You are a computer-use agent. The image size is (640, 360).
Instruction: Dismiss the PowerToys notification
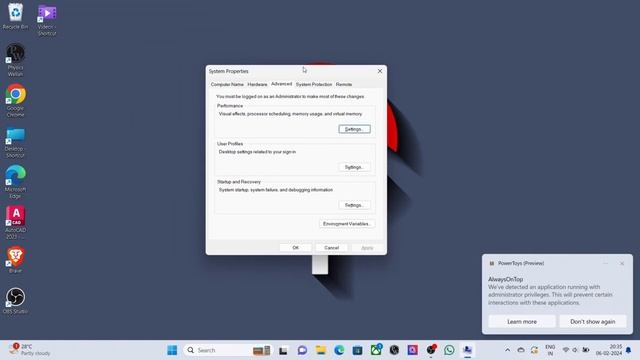[x=622, y=264]
